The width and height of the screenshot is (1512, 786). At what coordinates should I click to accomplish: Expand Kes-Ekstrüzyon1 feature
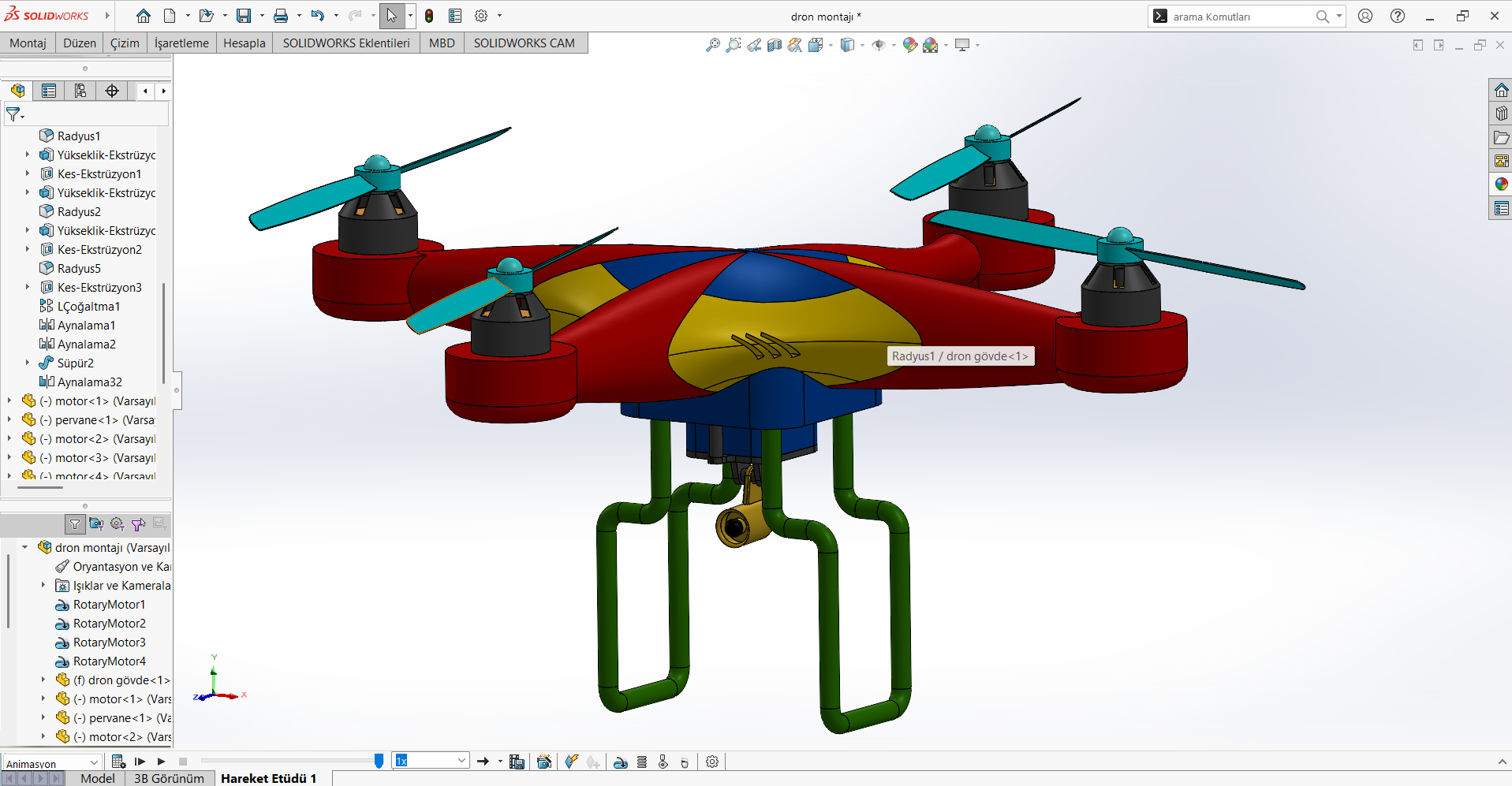pos(27,173)
